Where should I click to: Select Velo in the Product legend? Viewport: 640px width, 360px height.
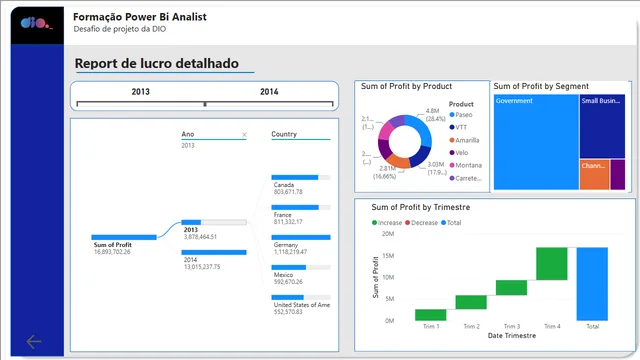pyautogui.click(x=459, y=153)
